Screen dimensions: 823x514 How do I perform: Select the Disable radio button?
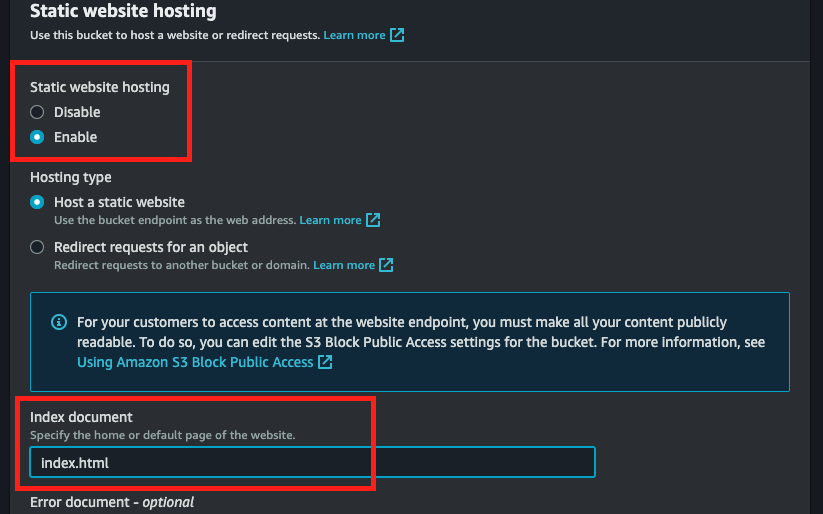pyautogui.click(x=37, y=112)
